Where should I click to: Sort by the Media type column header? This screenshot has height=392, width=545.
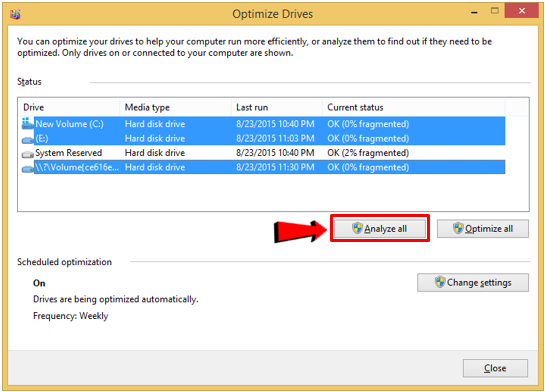click(x=176, y=107)
